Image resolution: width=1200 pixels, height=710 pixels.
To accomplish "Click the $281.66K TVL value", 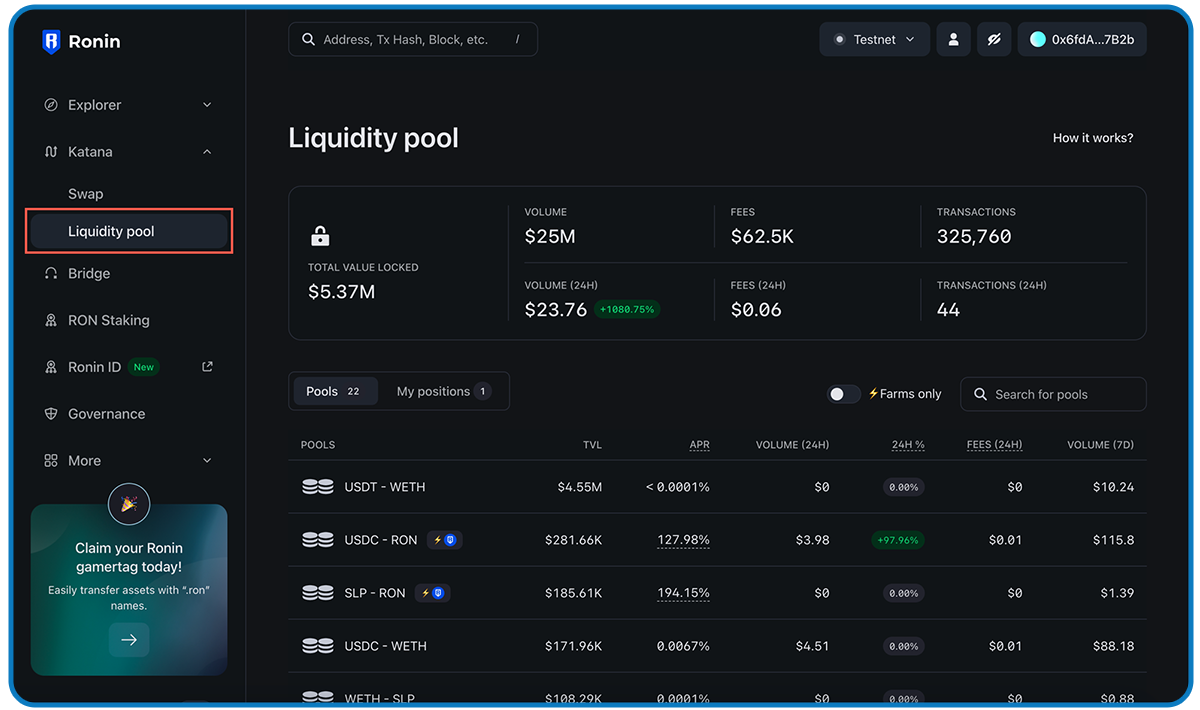I will pos(574,540).
